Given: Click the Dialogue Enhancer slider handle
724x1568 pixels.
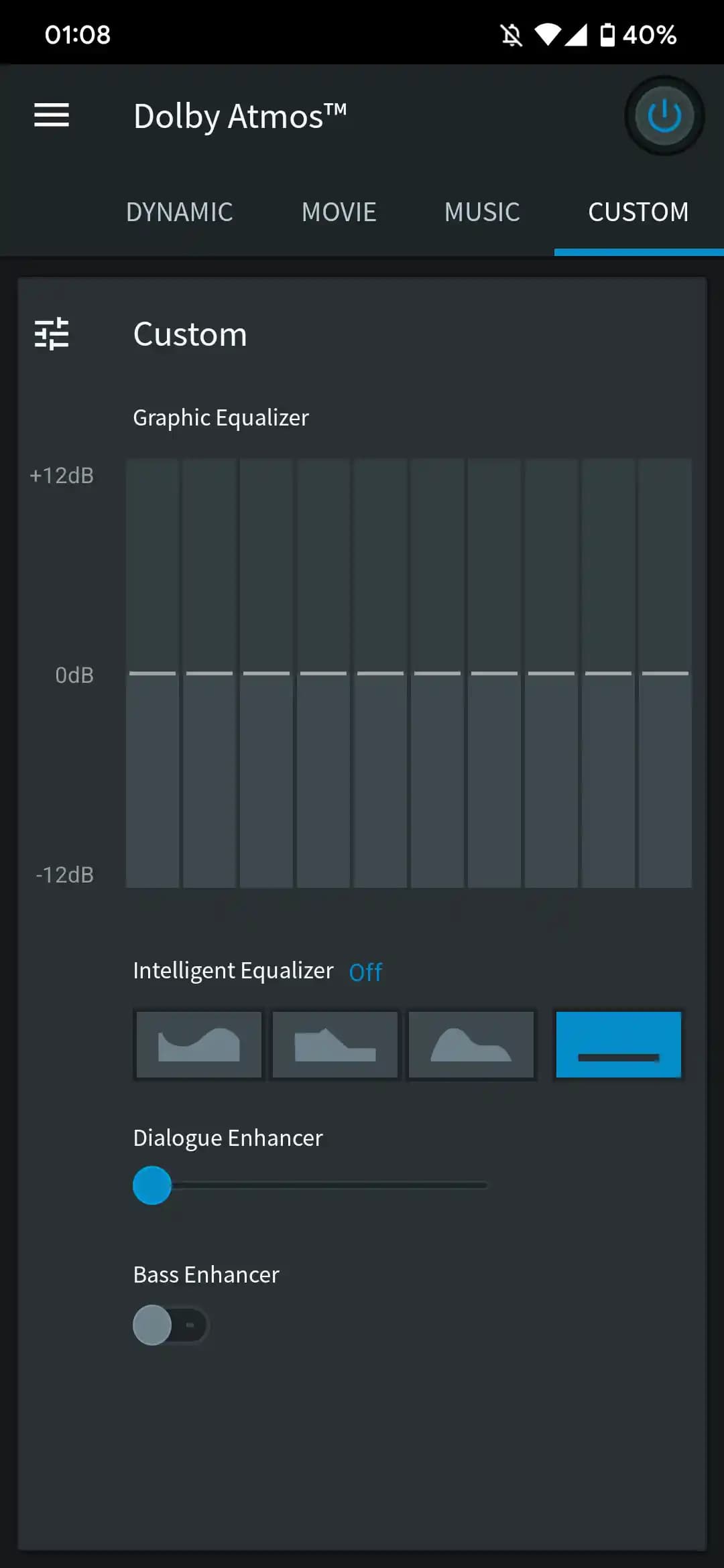Looking at the screenshot, I should pyautogui.click(x=152, y=1185).
